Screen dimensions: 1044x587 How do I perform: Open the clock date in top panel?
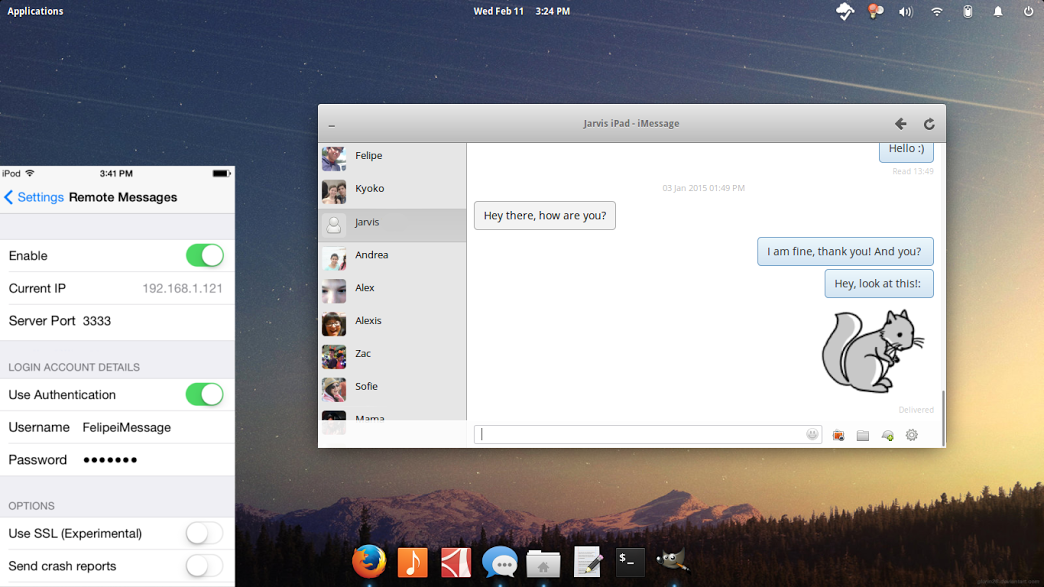(521, 11)
